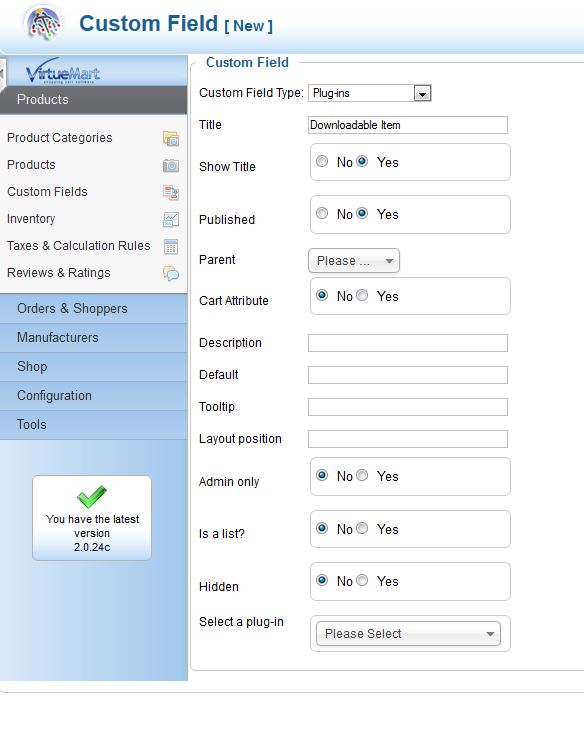Go to the Inventory link
Screen dimensions: 584x731
coord(31,219)
